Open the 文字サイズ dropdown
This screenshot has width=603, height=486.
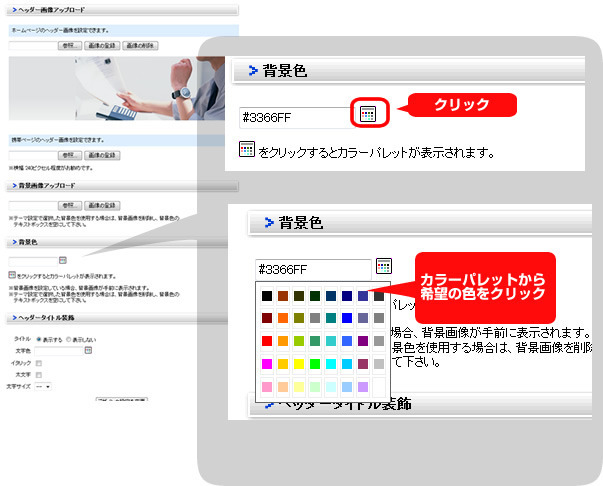tap(44, 385)
